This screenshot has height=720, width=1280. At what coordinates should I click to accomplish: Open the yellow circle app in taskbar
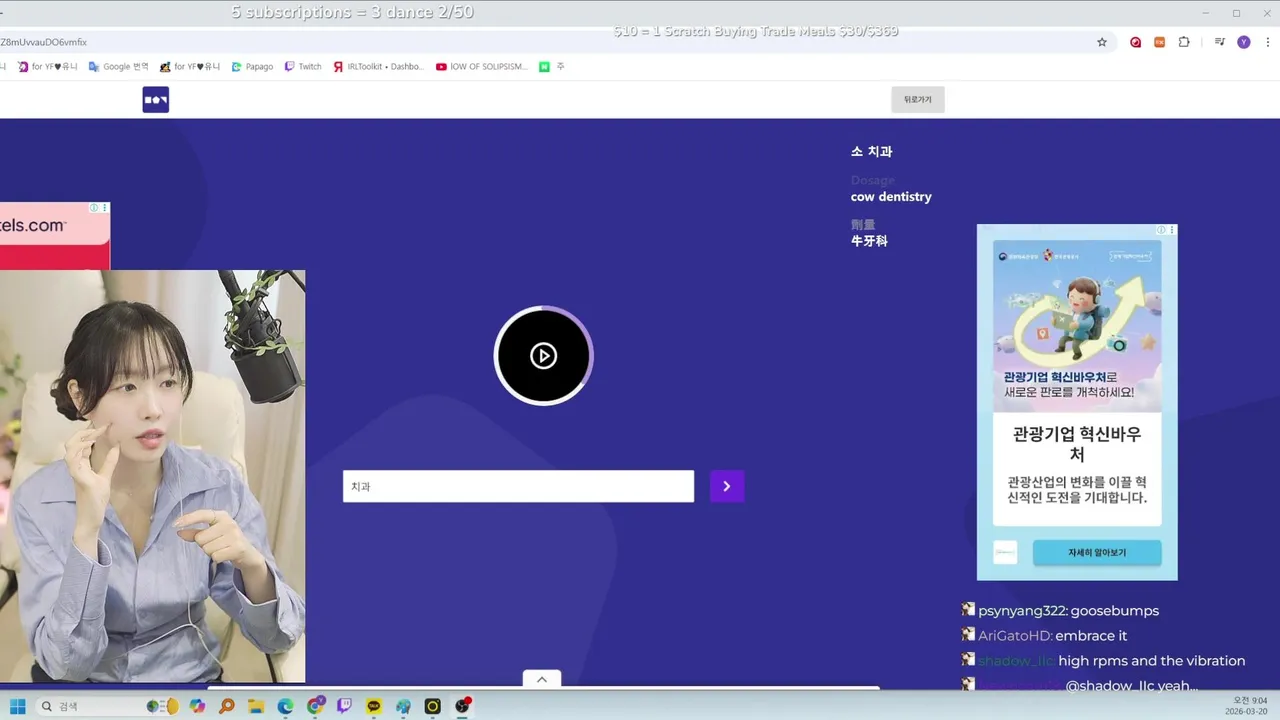coord(433,706)
